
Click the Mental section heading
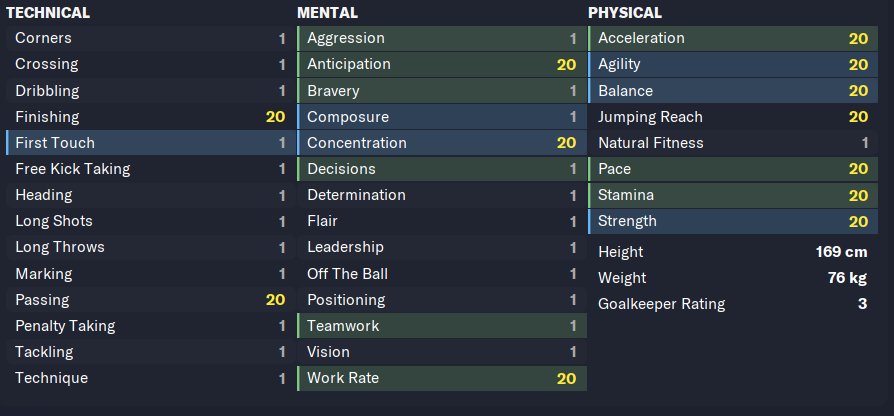[327, 13]
